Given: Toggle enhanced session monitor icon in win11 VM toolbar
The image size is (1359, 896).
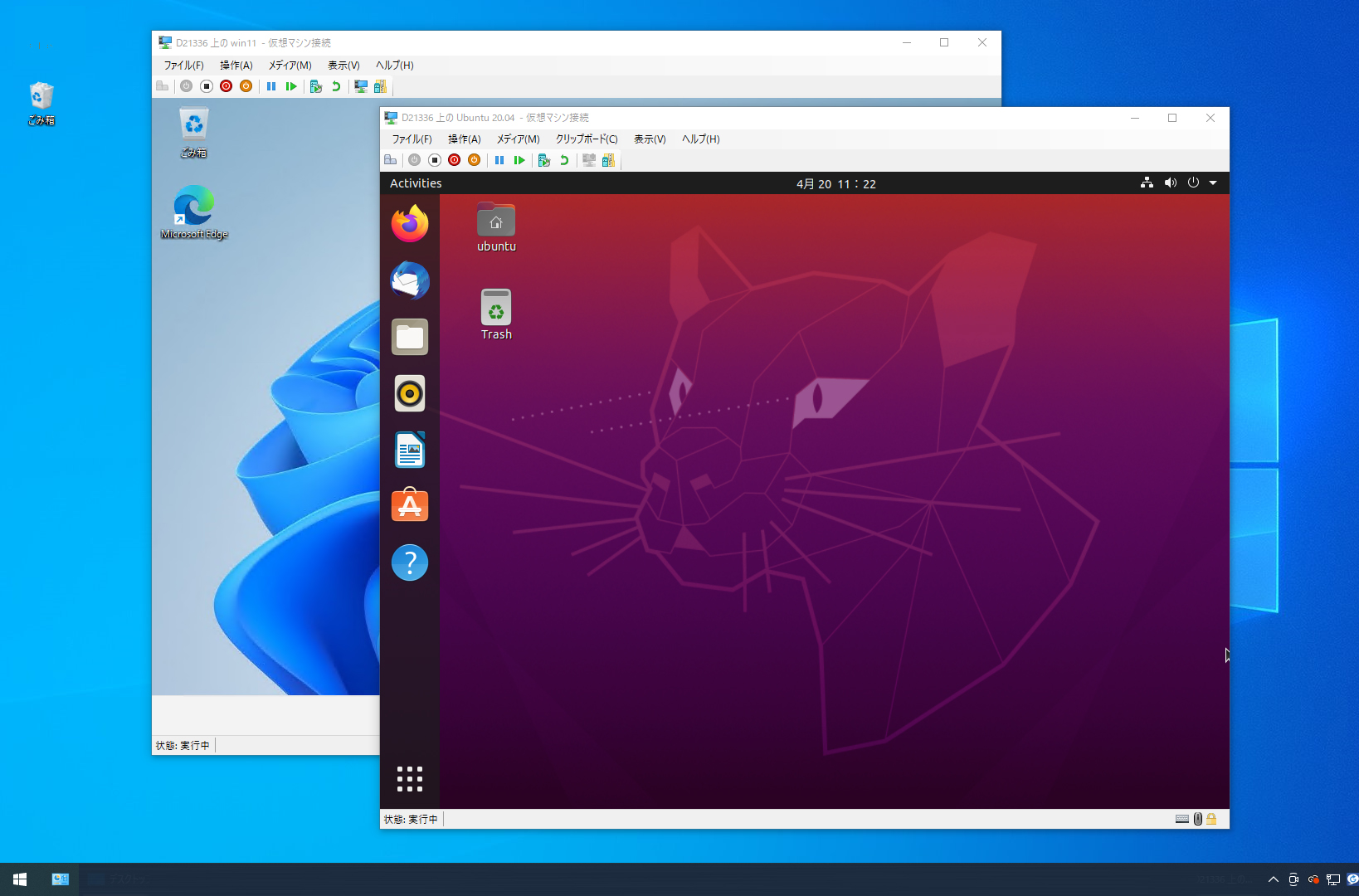Looking at the screenshot, I should click(x=361, y=86).
